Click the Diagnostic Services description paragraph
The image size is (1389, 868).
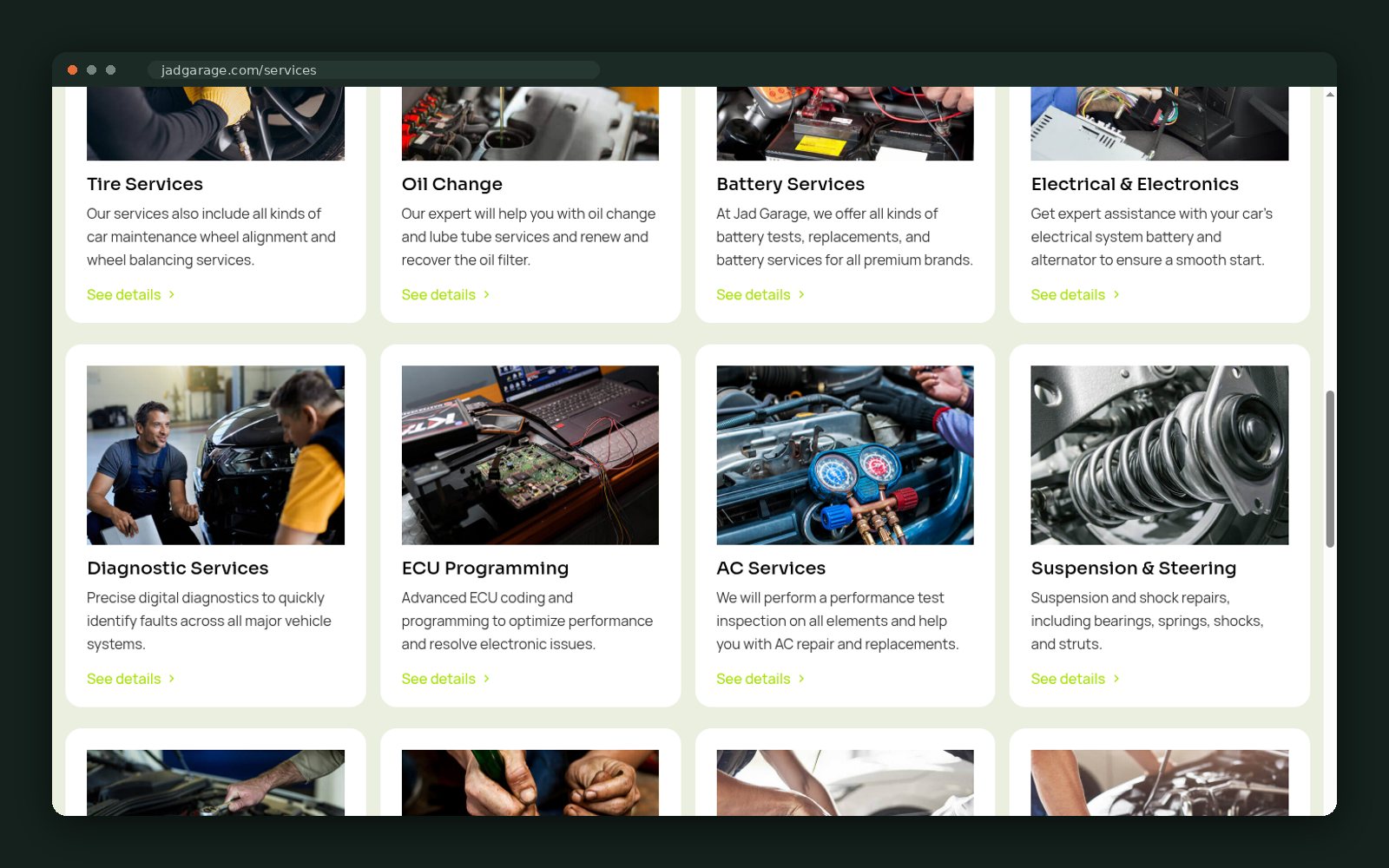pyautogui.click(x=209, y=621)
